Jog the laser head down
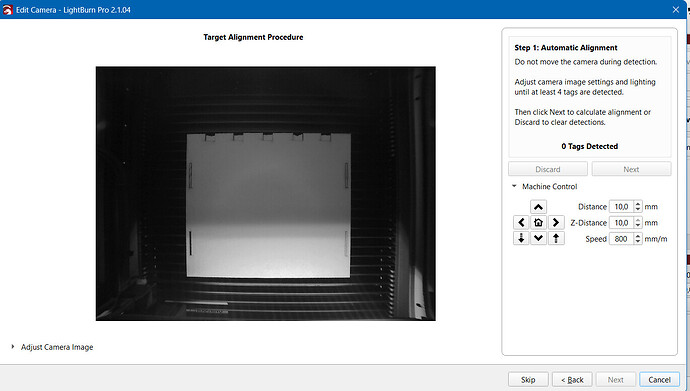This screenshot has height=391, width=690. click(x=538, y=238)
